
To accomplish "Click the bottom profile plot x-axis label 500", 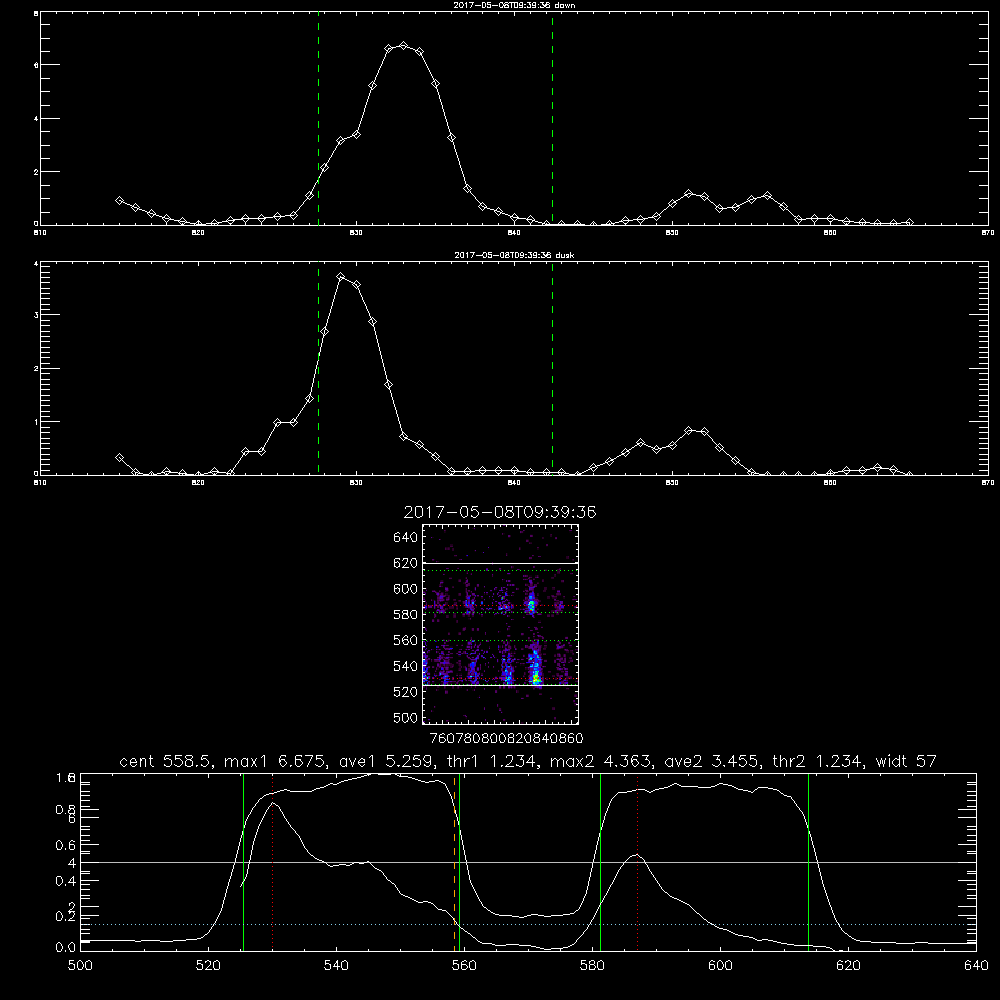I will point(80,966).
